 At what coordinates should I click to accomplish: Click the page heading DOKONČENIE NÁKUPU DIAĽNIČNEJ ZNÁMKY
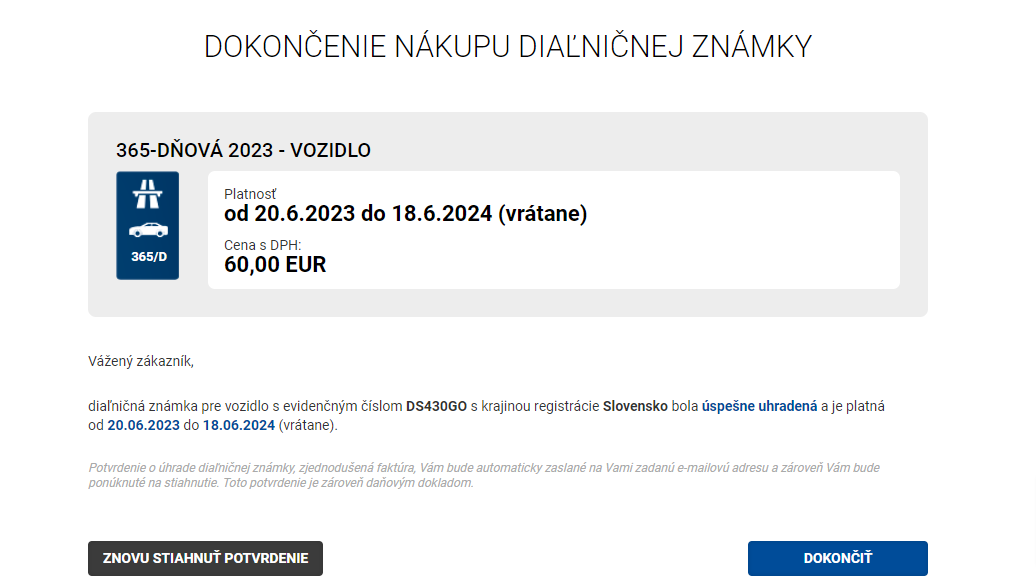coord(508,47)
